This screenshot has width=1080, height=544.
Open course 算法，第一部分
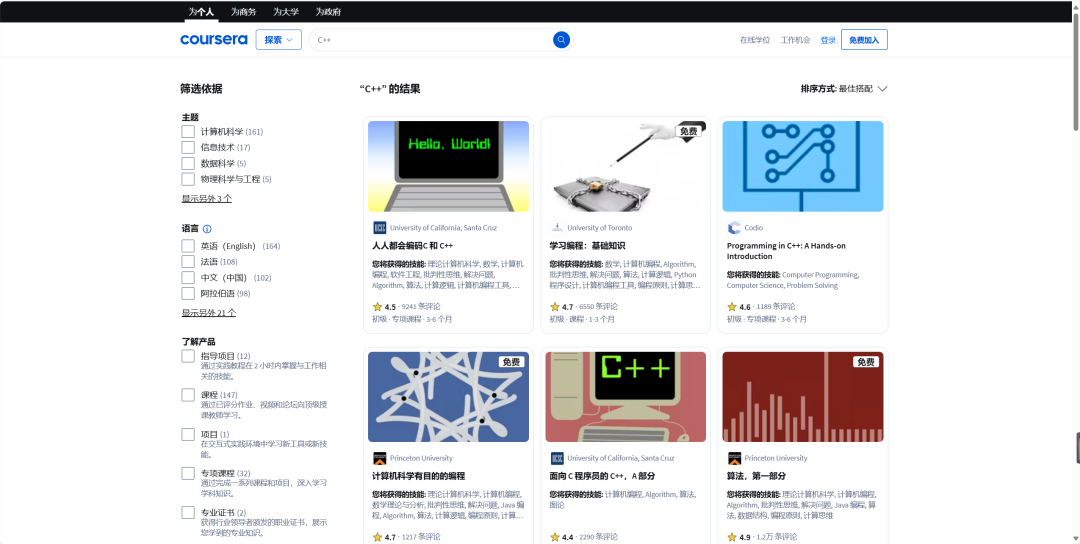click(756, 476)
